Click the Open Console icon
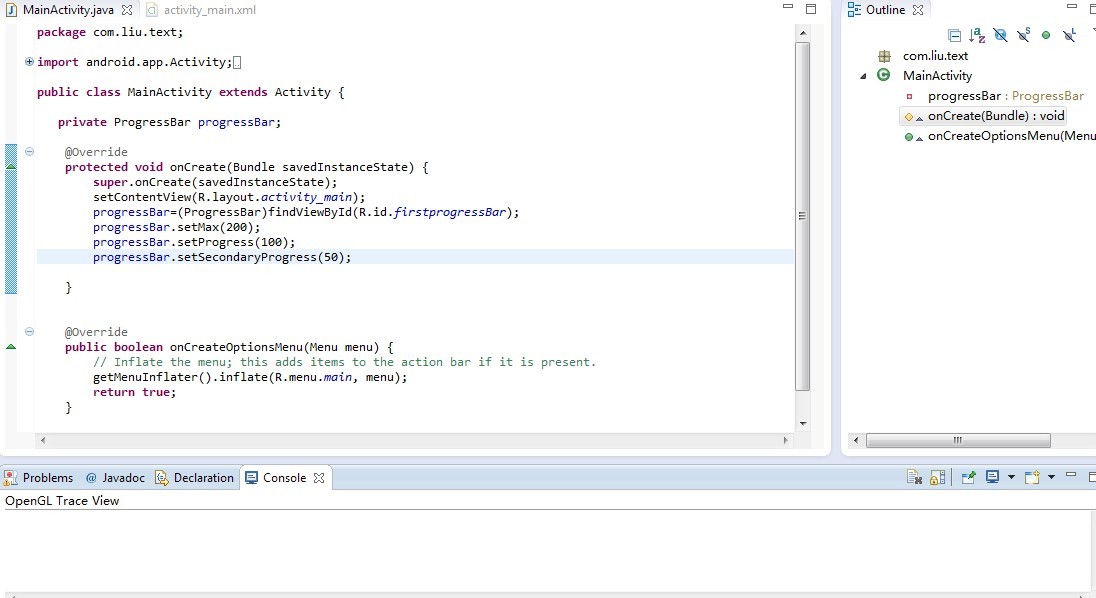This screenshot has width=1096, height=598. click(1031, 478)
